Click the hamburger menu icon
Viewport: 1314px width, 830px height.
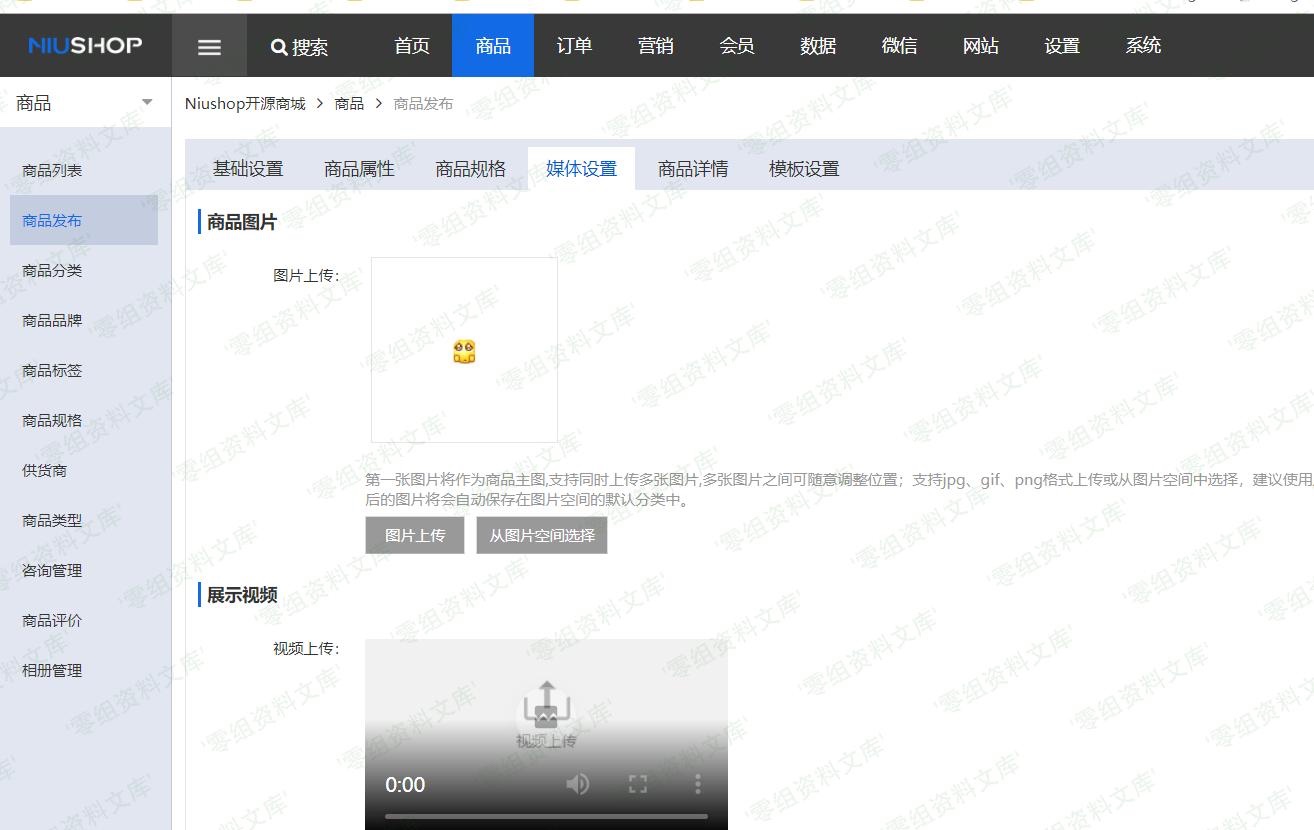(209, 47)
